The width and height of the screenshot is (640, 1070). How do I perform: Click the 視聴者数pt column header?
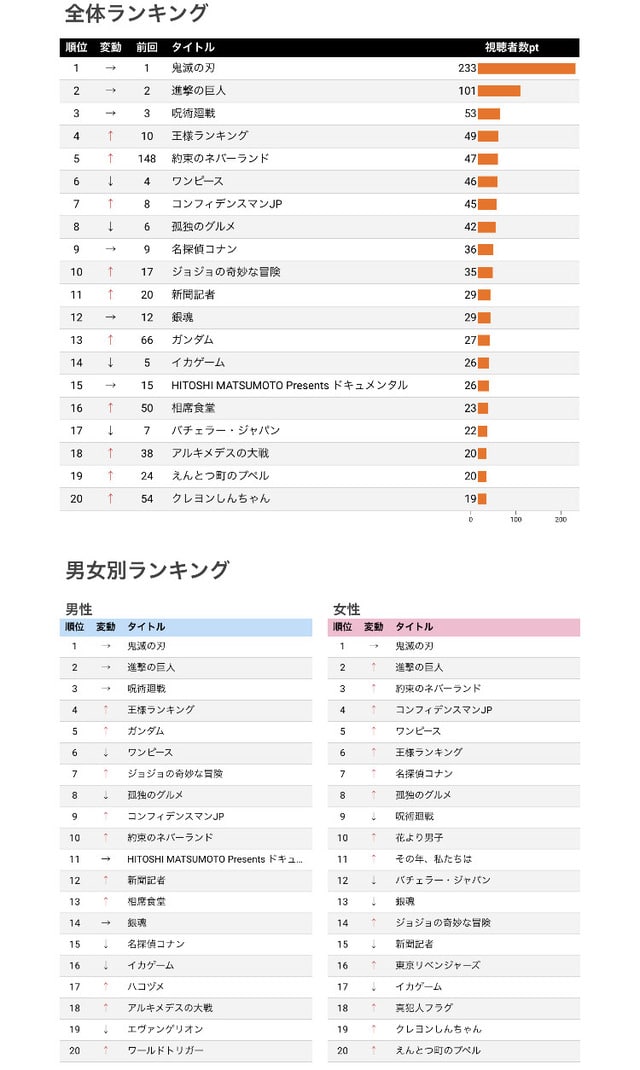click(512, 47)
